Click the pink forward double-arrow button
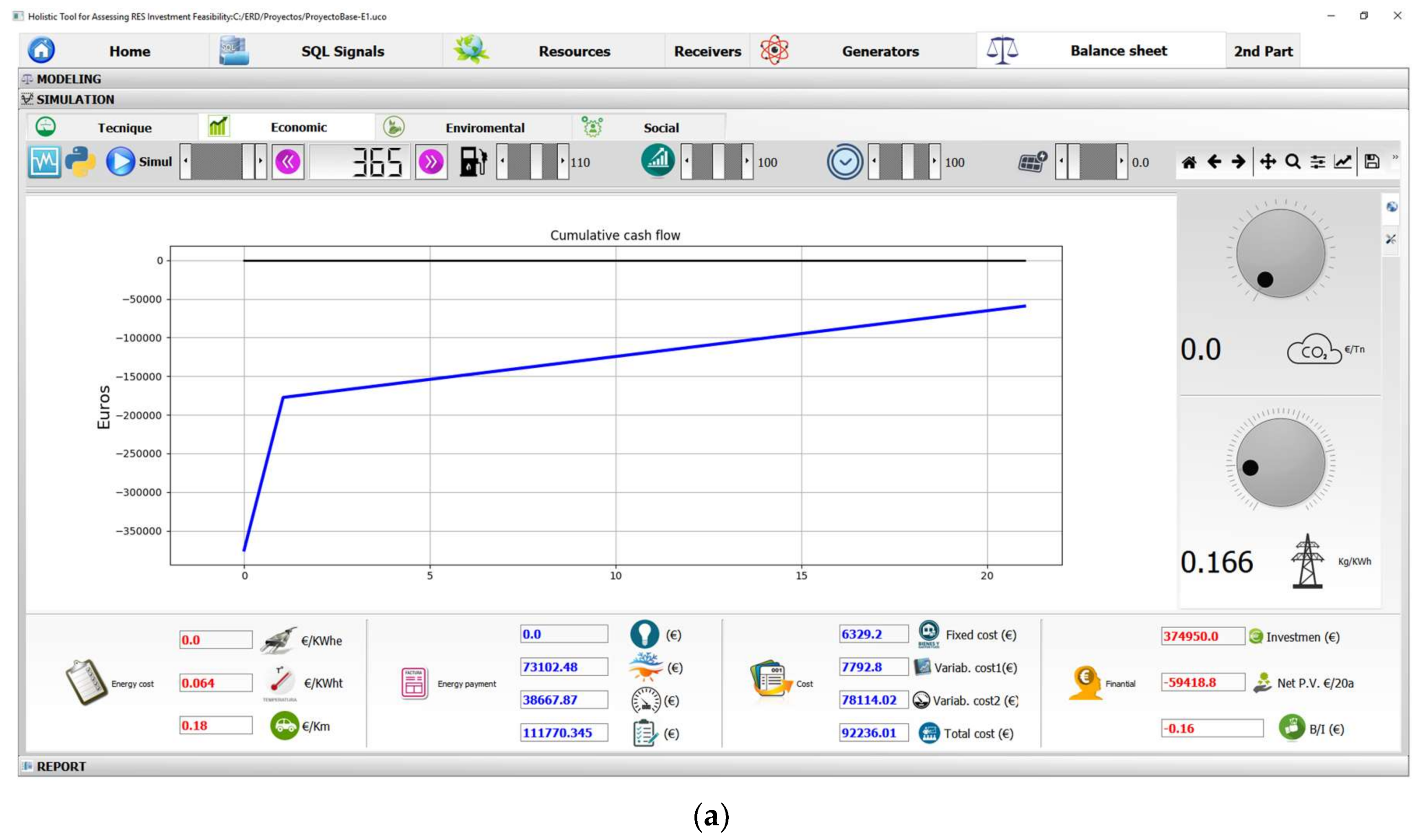Image resolution: width=1424 pixels, height=840 pixels. point(431,162)
